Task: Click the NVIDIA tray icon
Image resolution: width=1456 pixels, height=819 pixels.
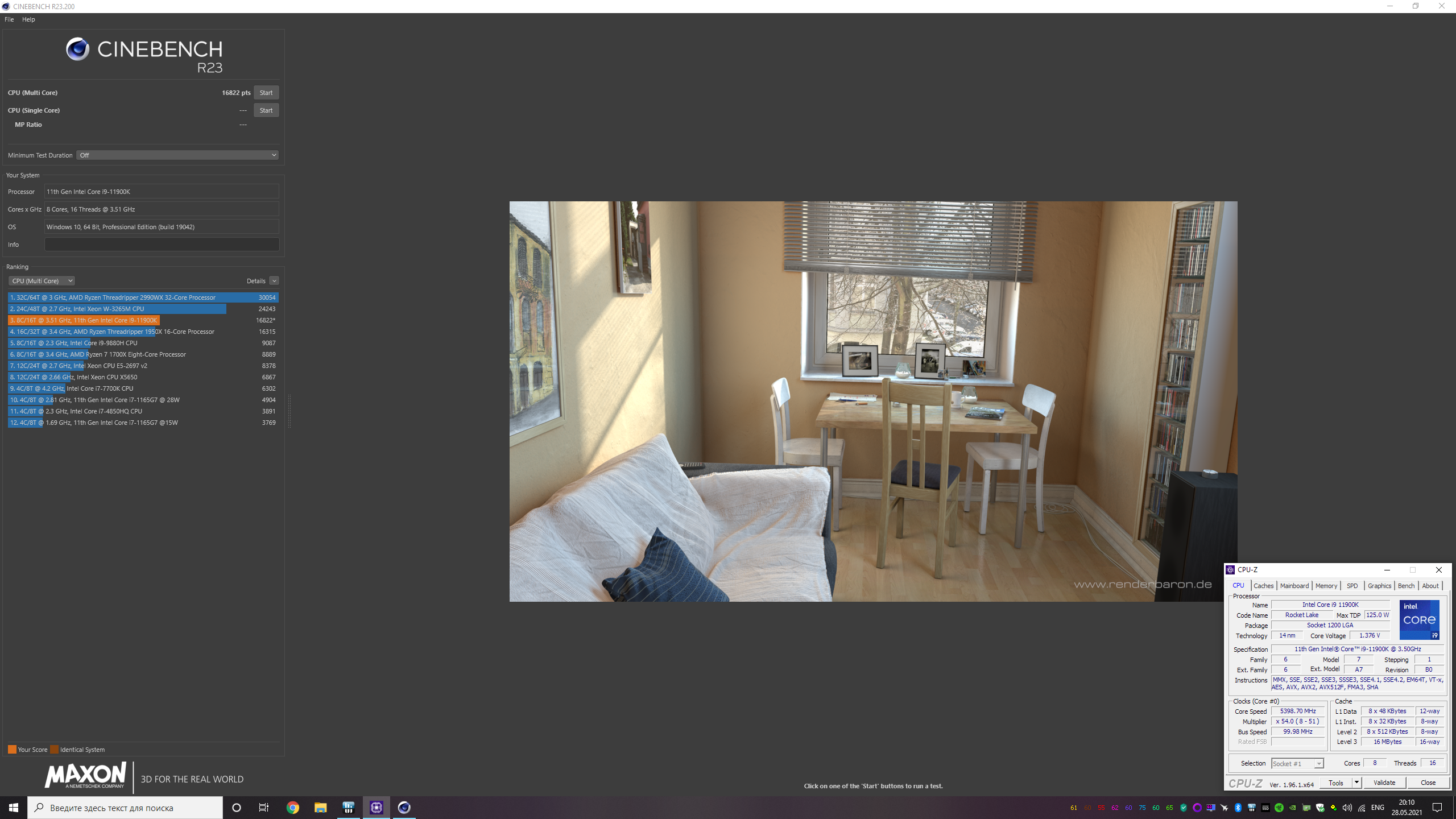Action: [1293, 808]
